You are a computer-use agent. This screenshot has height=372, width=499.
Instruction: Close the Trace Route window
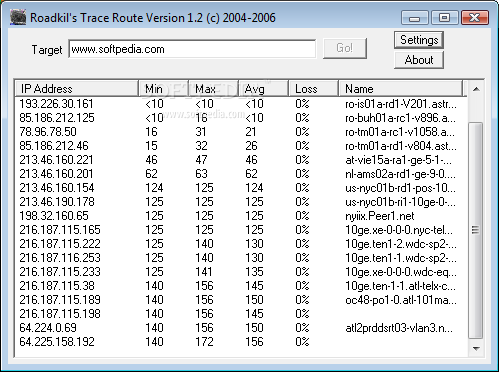[x=475, y=18]
